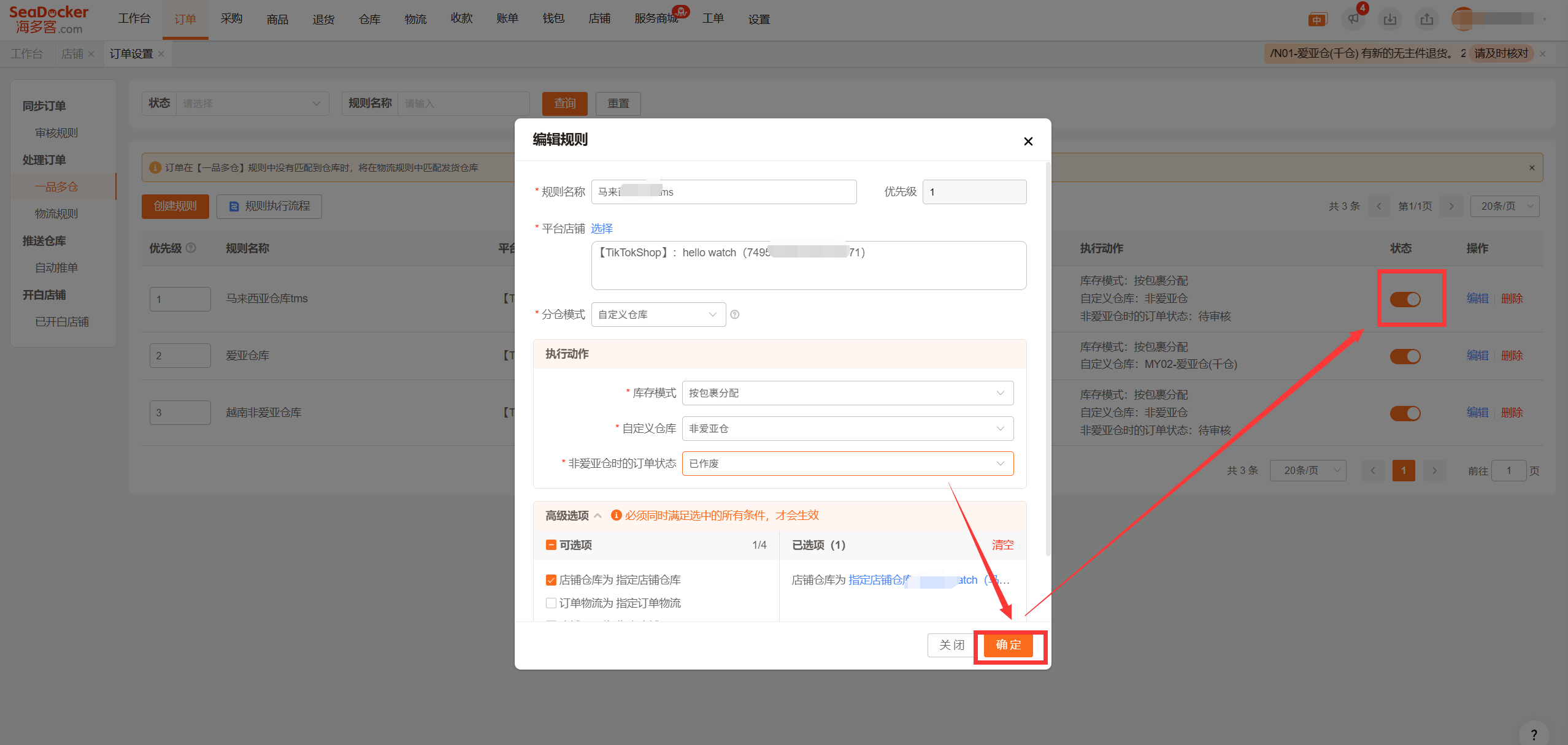Open the 仓库 top menu
1568x745 pixels.
369,19
